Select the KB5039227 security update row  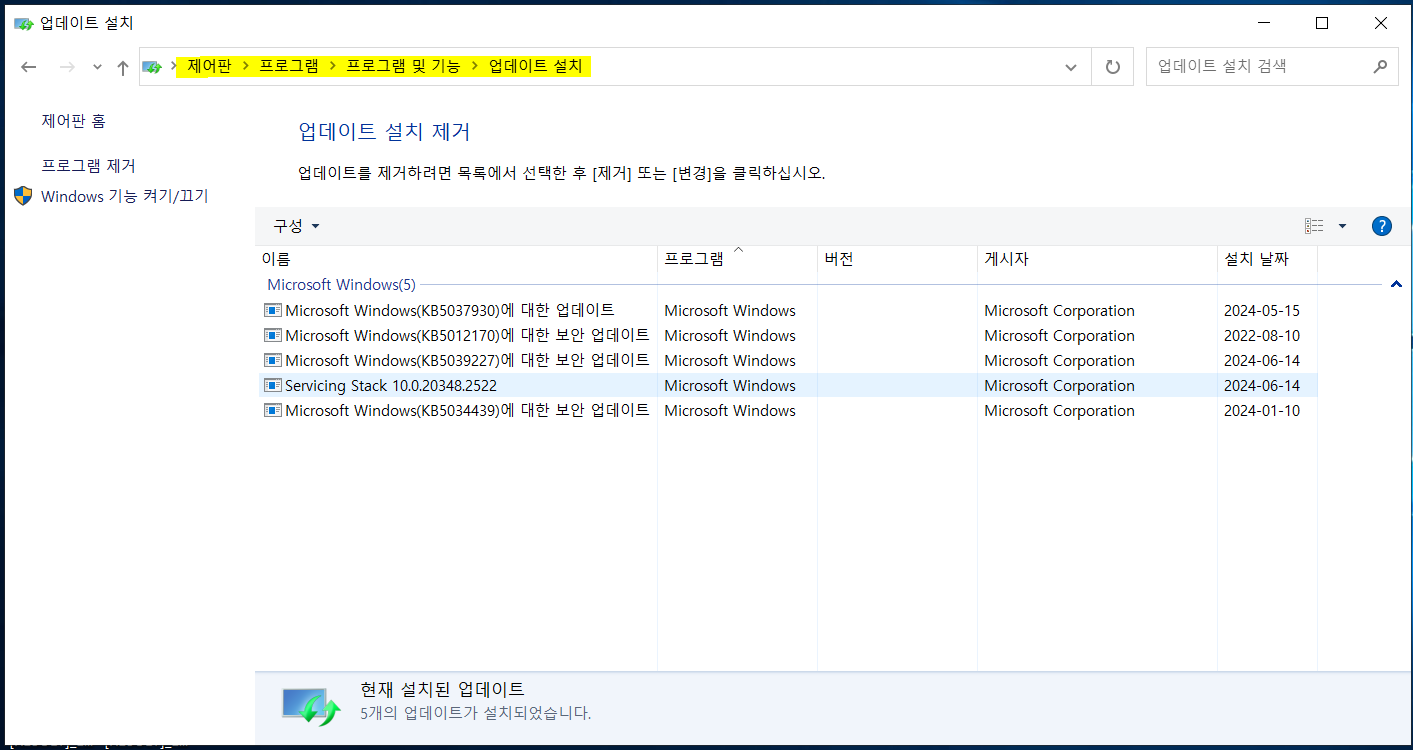coord(787,360)
